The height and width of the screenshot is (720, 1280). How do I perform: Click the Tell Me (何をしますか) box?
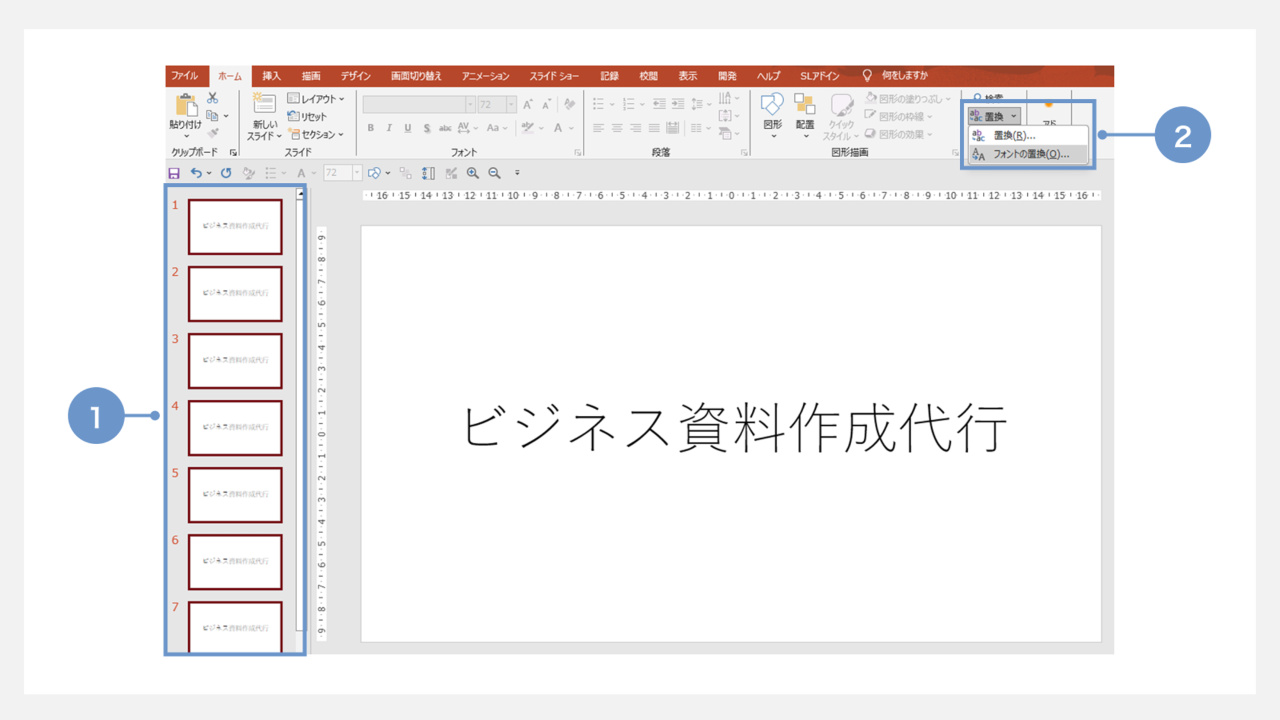click(x=904, y=76)
